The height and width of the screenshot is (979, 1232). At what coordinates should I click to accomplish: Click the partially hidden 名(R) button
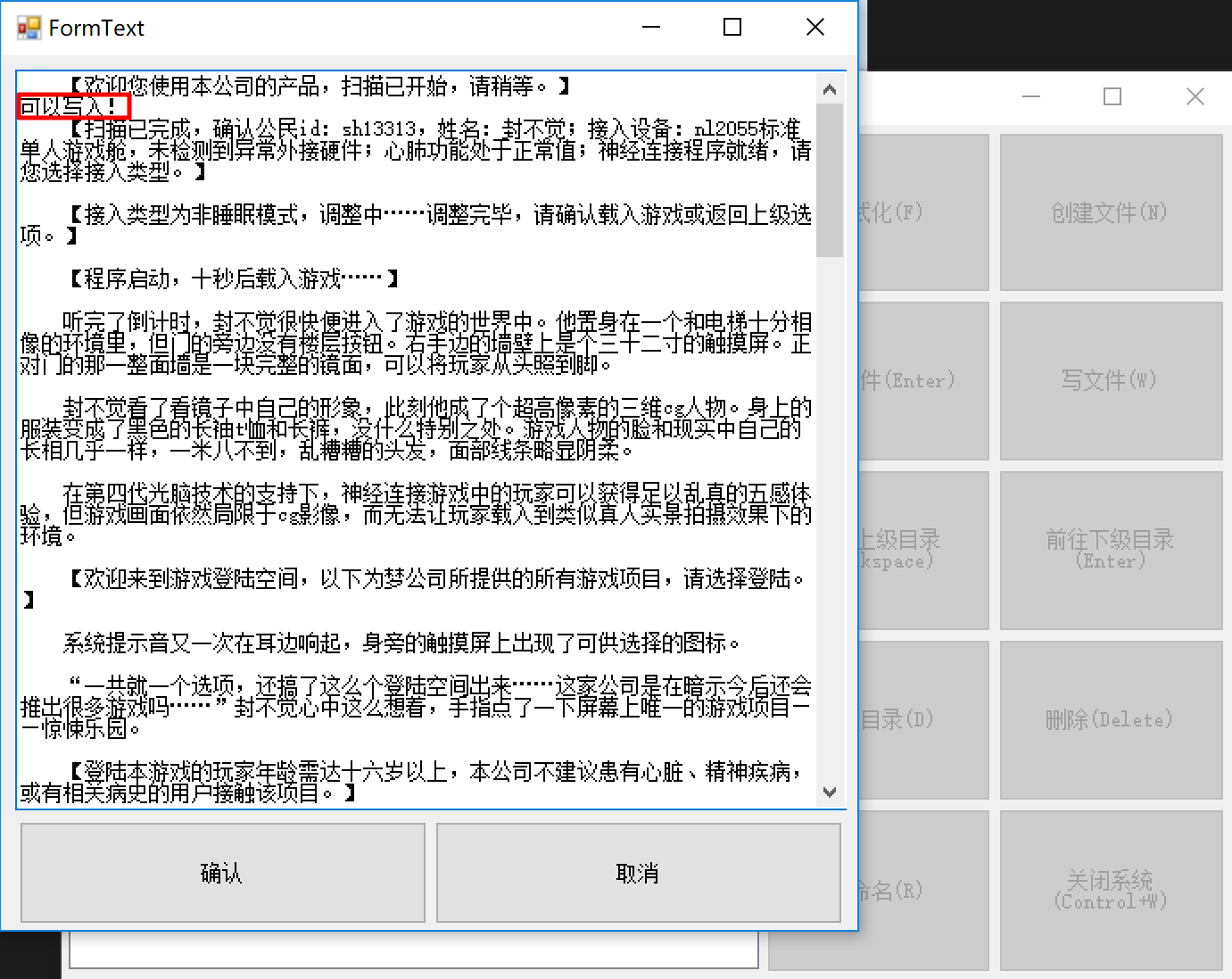(923, 890)
